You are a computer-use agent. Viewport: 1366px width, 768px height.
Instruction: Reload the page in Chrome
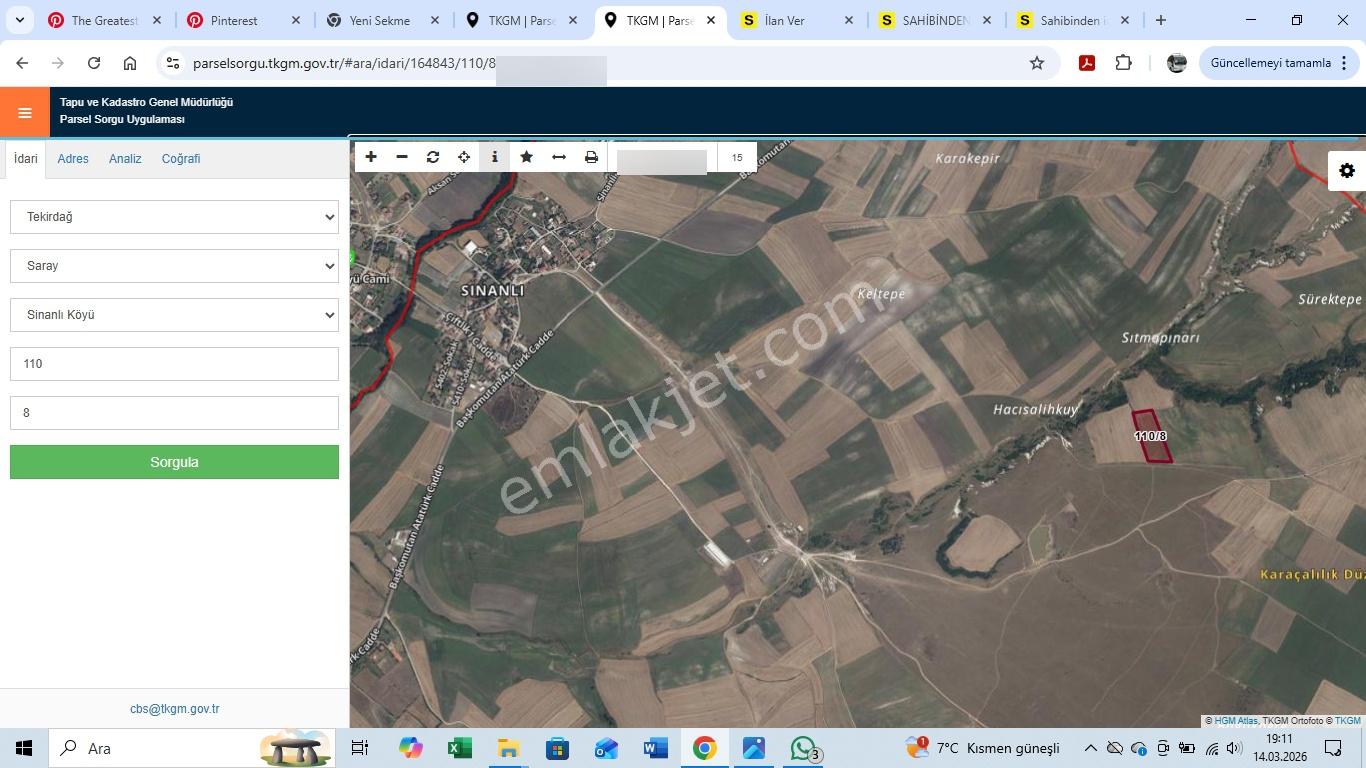click(94, 63)
